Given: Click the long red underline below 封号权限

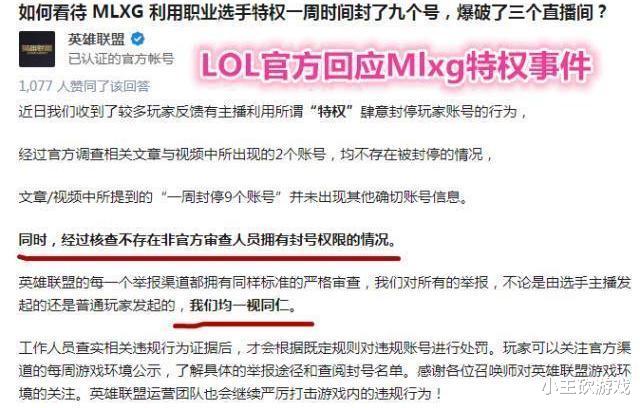Looking at the screenshot, I should pos(209,257).
